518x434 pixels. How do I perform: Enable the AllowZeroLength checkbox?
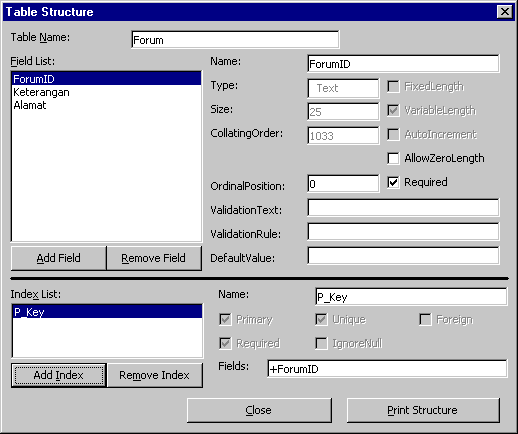(393, 158)
